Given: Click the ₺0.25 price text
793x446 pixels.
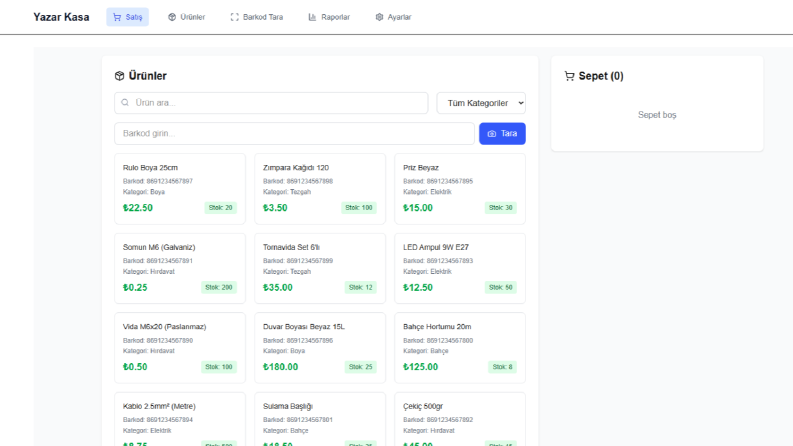Looking at the screenshot, I should [135, 287].
